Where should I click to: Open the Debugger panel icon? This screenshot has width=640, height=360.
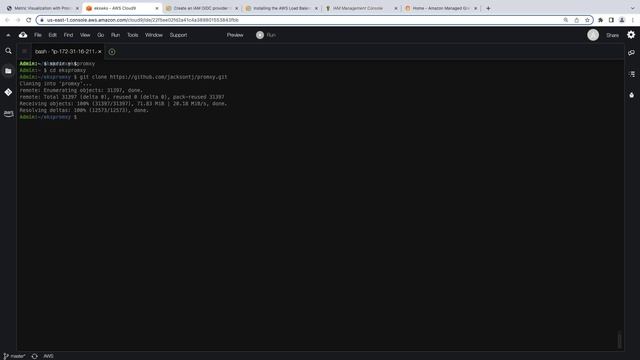pos(631,95)
